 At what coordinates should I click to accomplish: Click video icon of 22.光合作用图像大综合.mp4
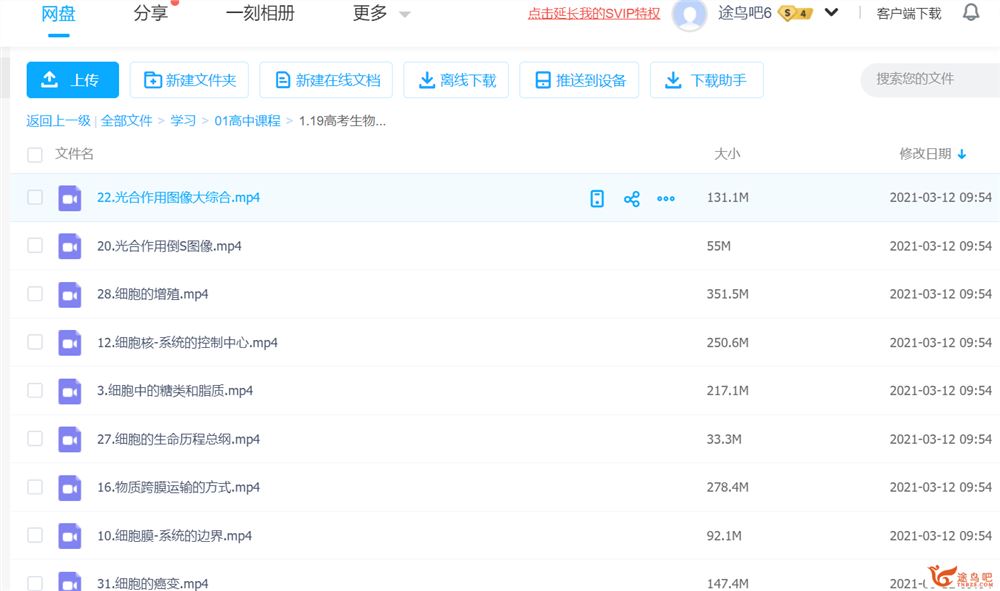pyautogui.click(x=70, y=198)
